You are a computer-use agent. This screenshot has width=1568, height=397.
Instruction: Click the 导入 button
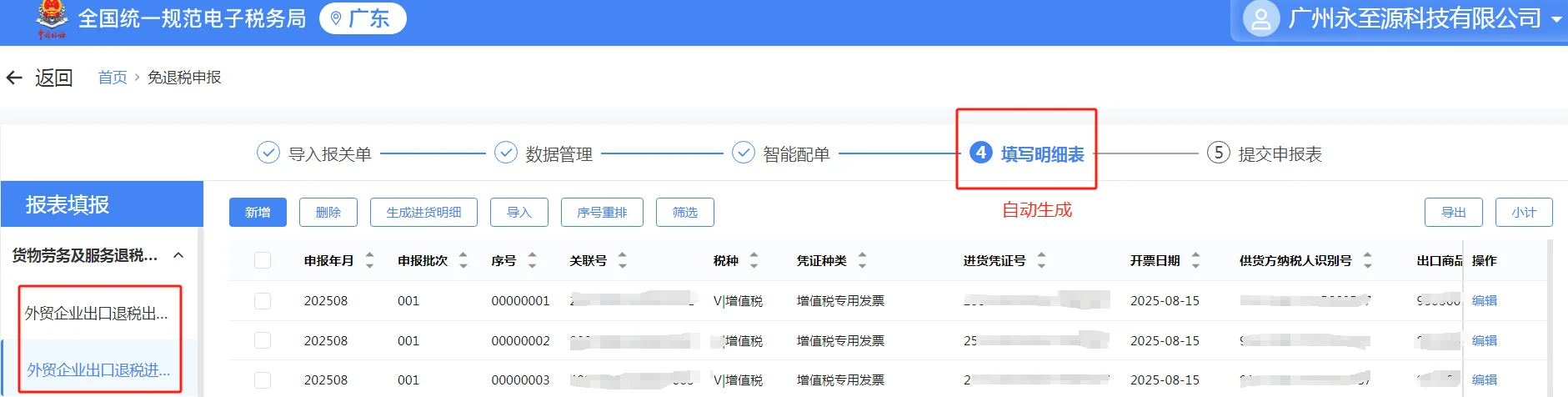pyautogui.click(x=519, y=212)
